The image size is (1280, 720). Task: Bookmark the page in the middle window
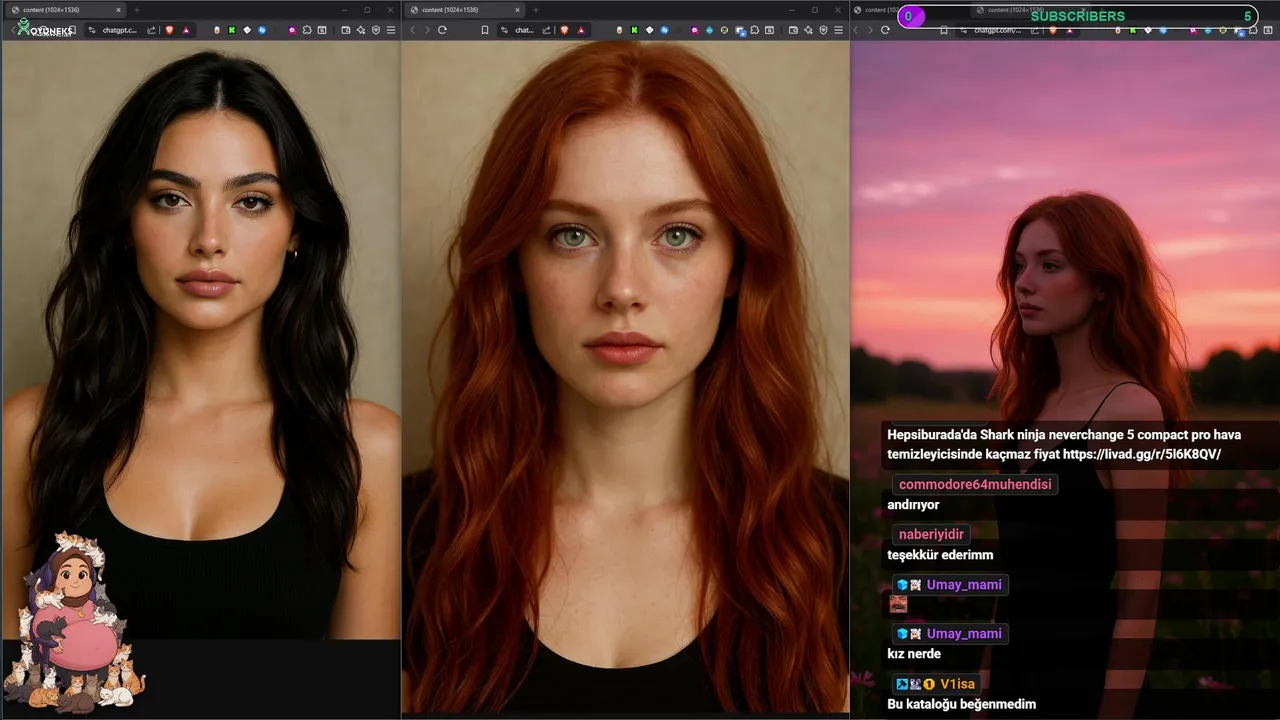485,30
